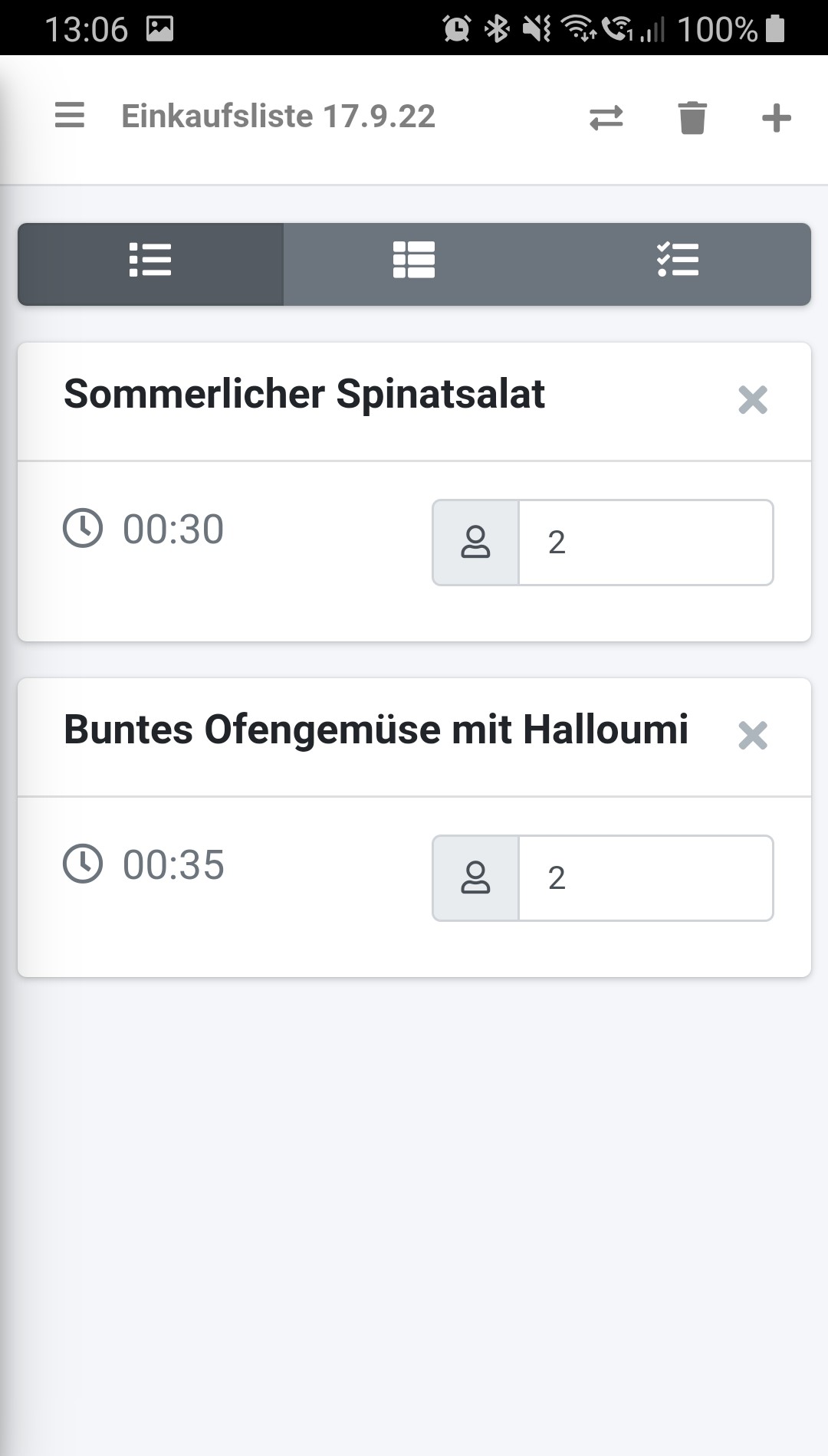Edit servings field for Sommerlicher Spinatsalat
This screenshot has width=828, height=1456.
[x=646, y=543]
